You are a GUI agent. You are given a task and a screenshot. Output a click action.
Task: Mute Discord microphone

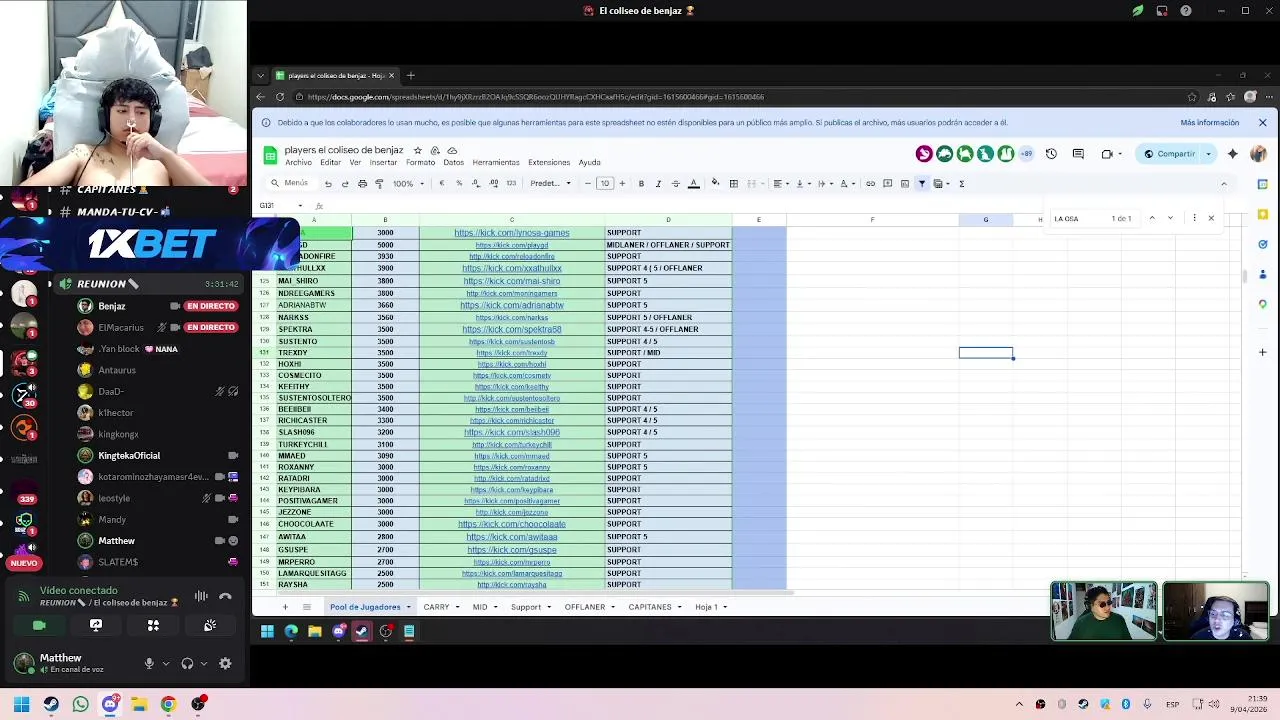149,663
